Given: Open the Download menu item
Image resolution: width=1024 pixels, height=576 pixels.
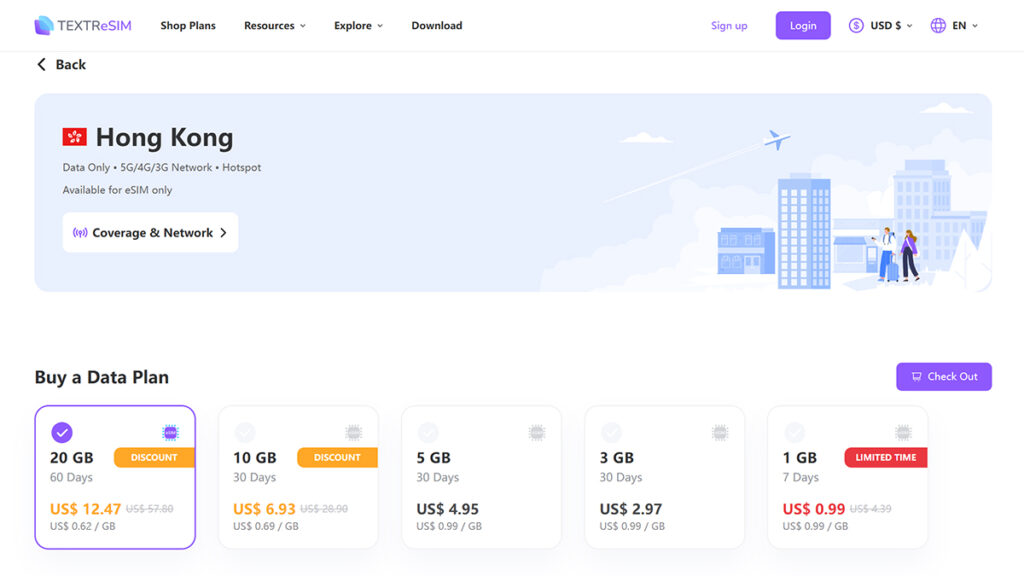Looking at the screenshot, I should tap(437, 26).
